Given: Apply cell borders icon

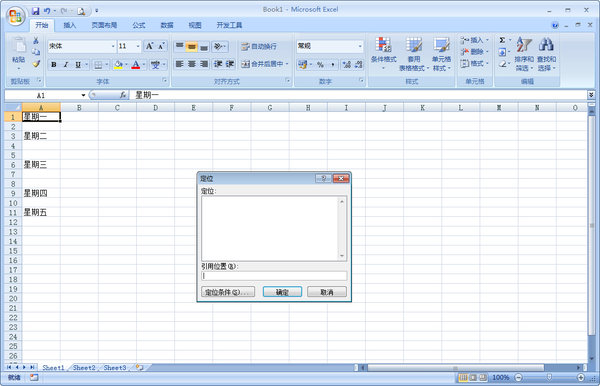Looking at the screenshot, I should [98, 65].
